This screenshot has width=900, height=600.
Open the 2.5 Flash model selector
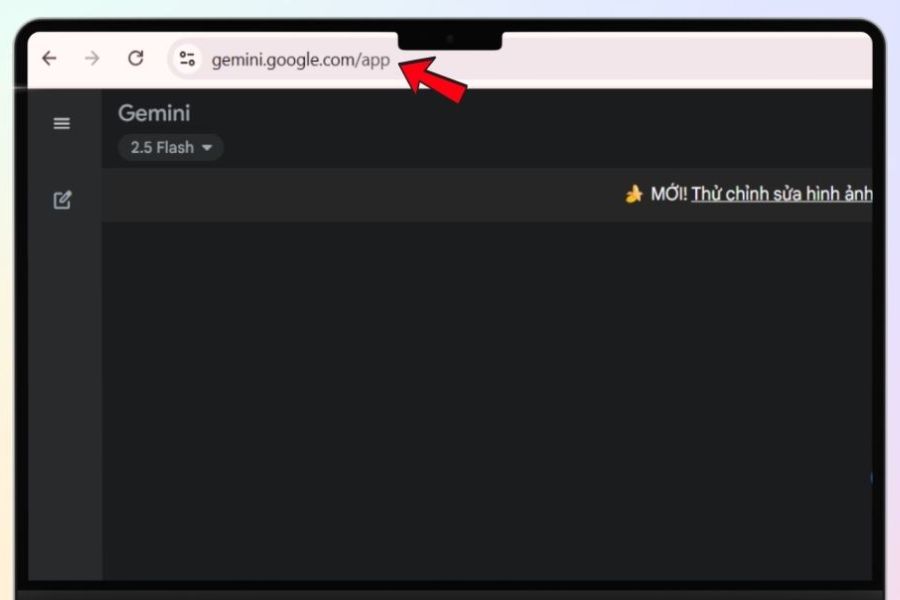[170, 148]
